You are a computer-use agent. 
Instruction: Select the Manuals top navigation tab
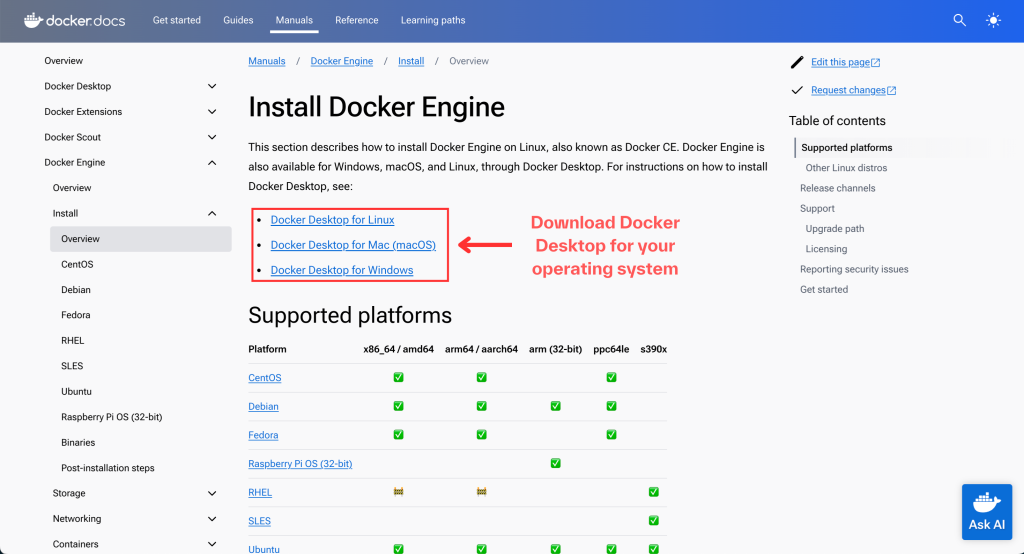(294, 20)
